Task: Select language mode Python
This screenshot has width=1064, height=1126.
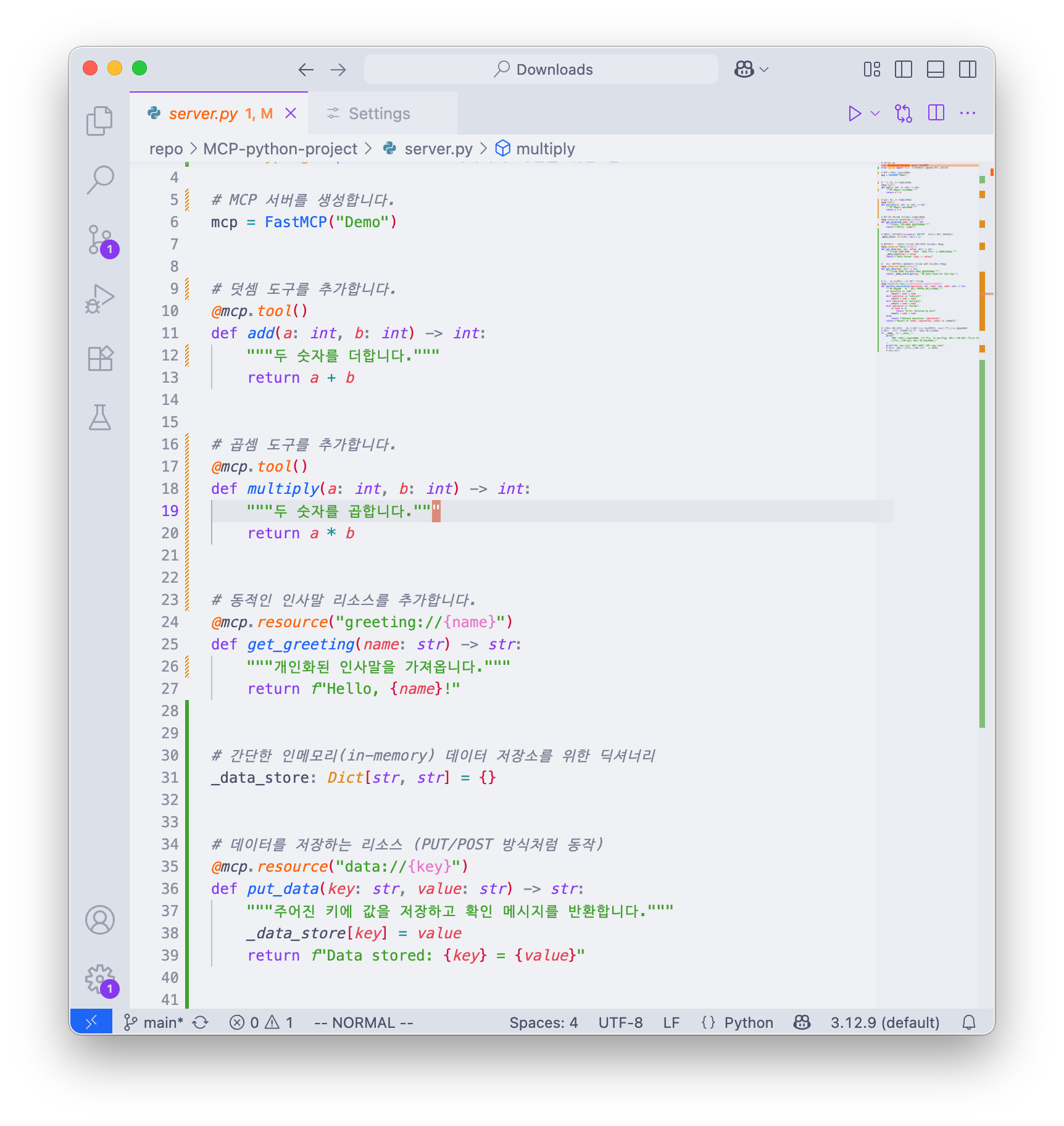Action: tap(749, 1023)
